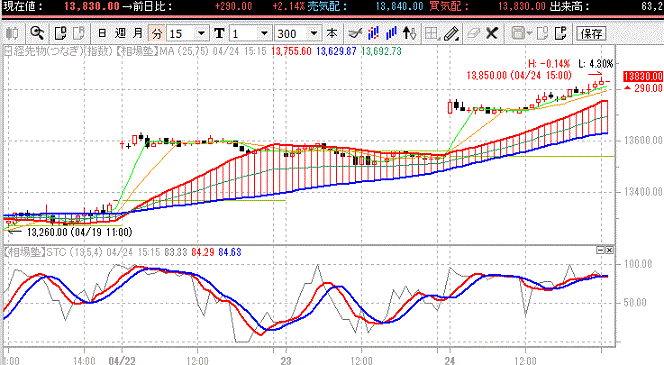Click the ask quote 13,840.00

[399, 6]
